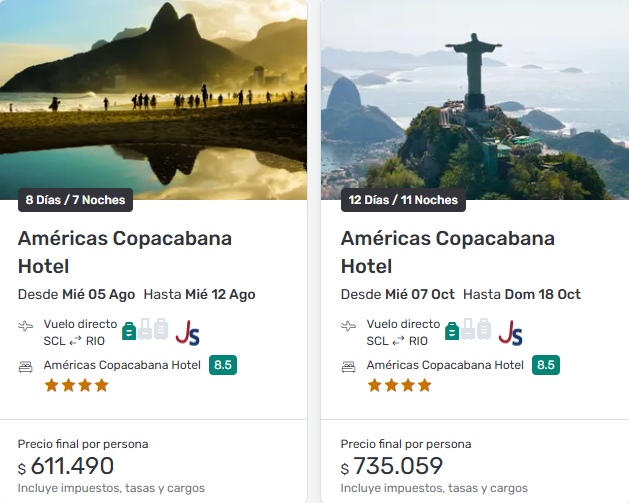Click the grey suitcase icons in the right card
The width and height of the screenshot is (629, 503).
pos(476,330)
